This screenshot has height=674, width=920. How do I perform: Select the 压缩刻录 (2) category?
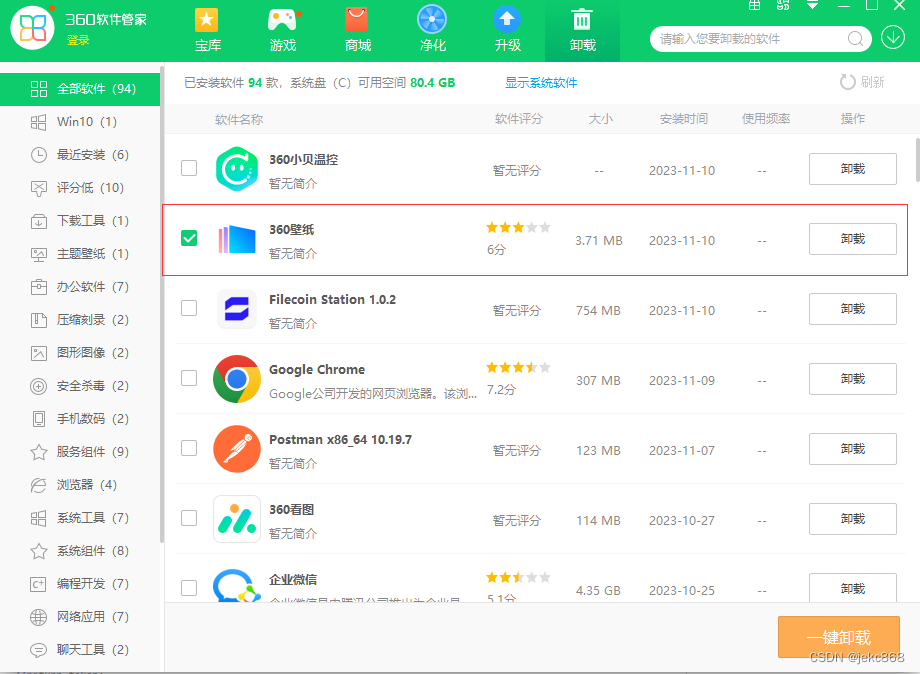(x=80, y=320)
